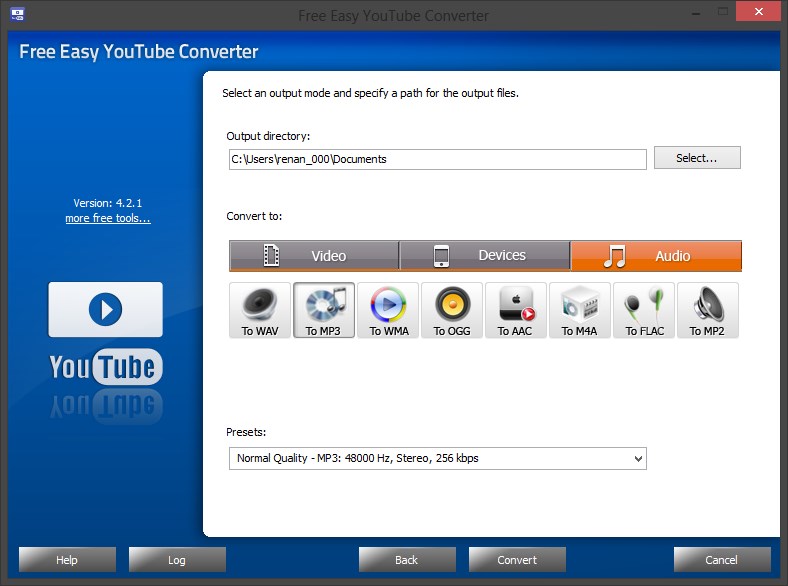
Task: Open the Log button
Action: pos(177,559)
